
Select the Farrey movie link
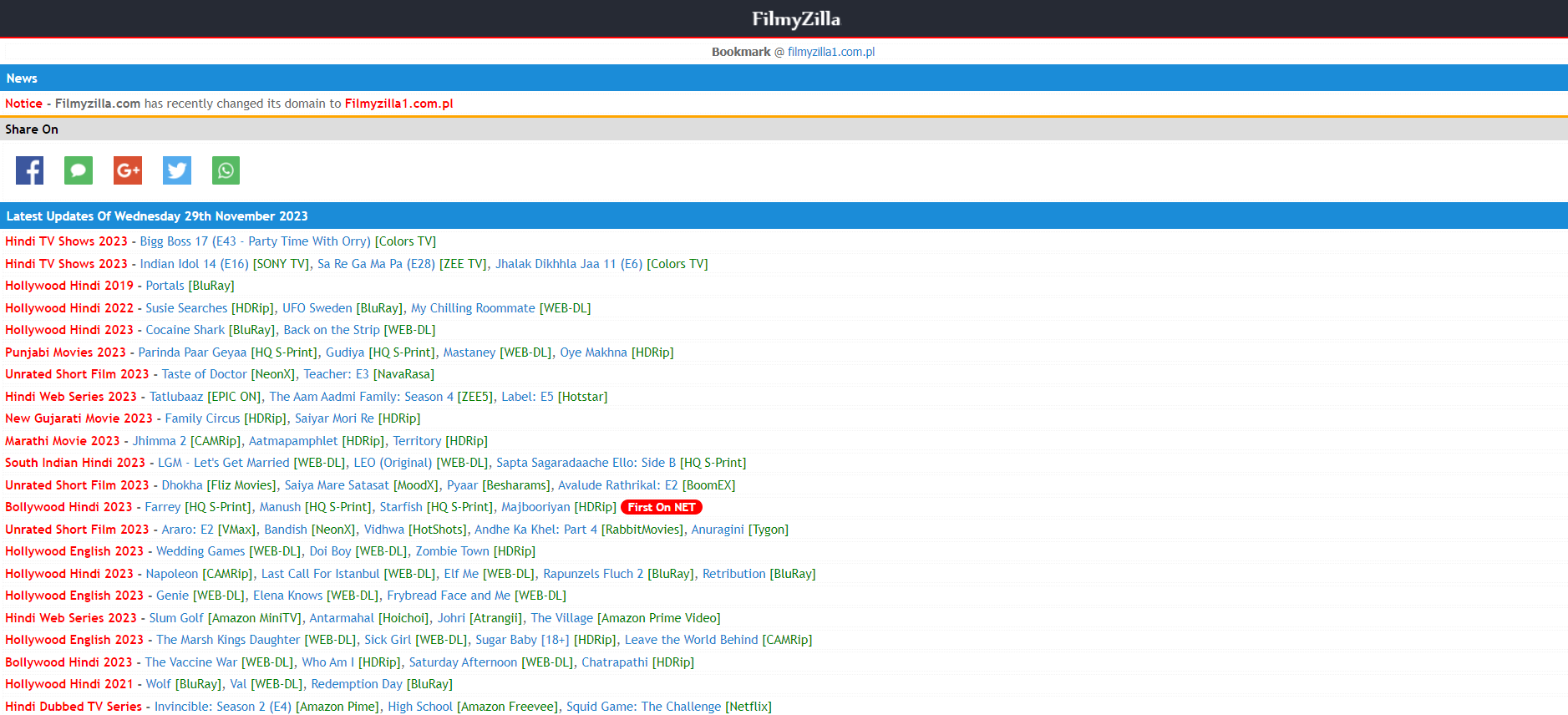pos(162,507)
